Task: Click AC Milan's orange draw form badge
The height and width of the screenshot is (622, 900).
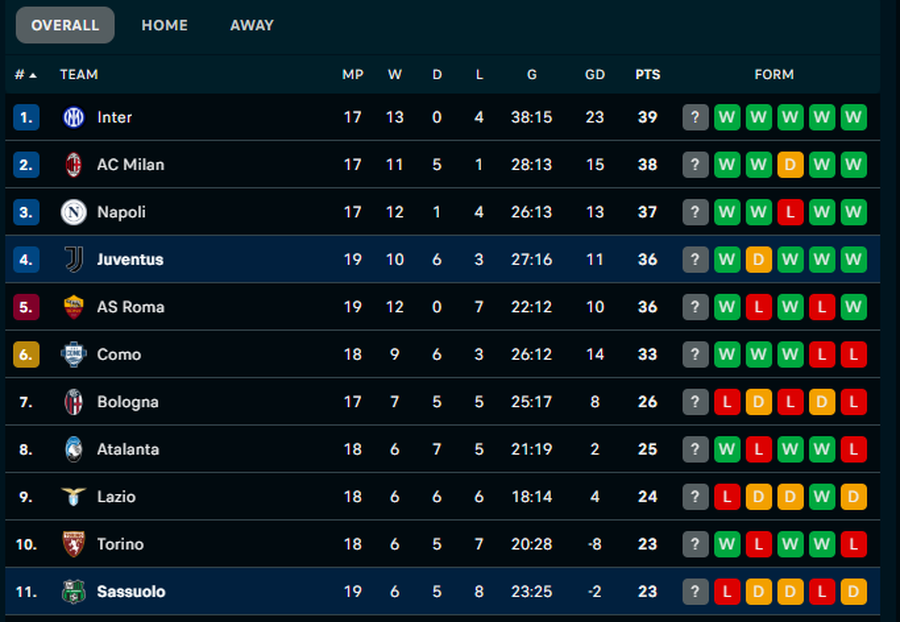Action: pyautogui.click(x=790, y=164)
